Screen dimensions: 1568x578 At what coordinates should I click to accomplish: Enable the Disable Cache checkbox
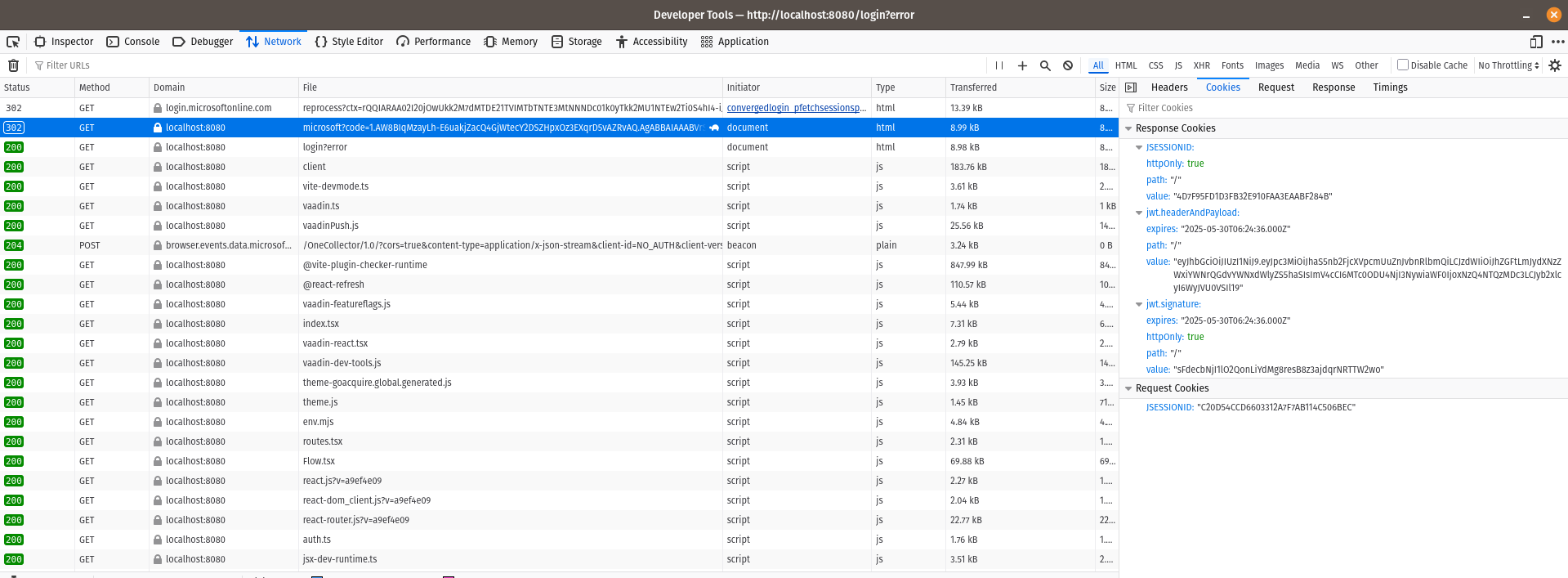pyautogui.click(x=1403, y=65)
